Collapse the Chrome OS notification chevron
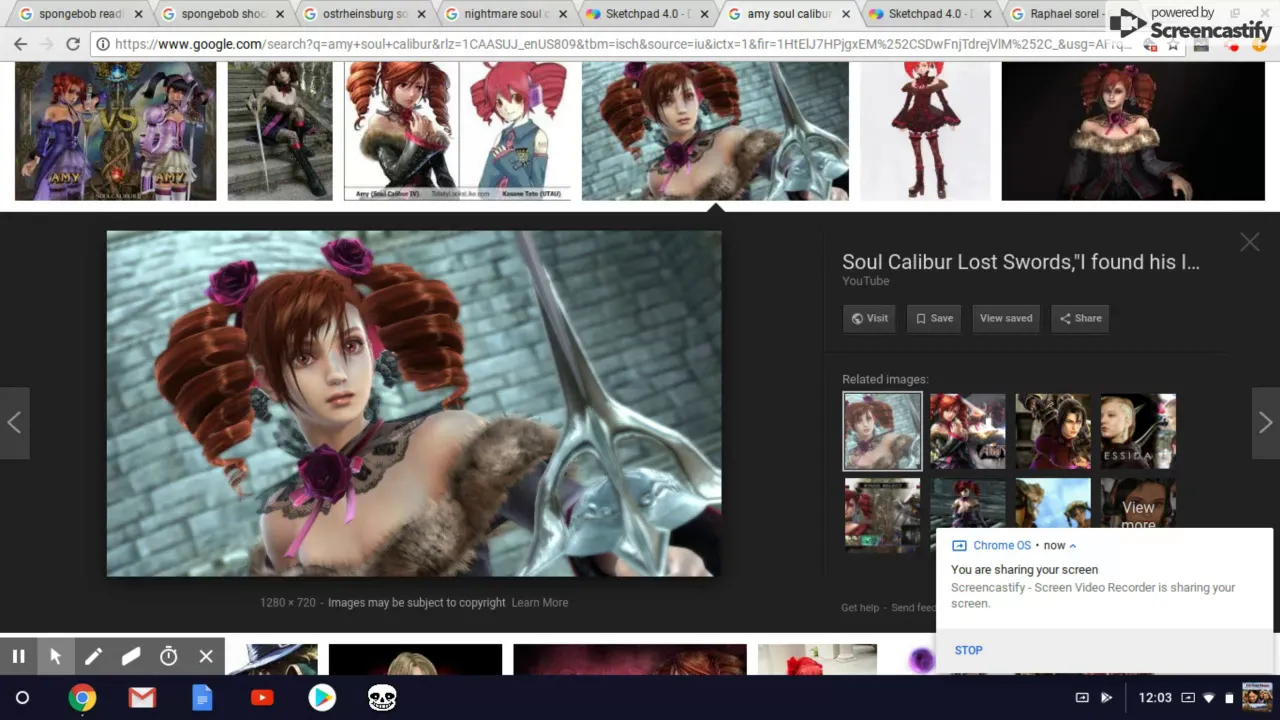The image size is (1280, 720). point(1073,546)
